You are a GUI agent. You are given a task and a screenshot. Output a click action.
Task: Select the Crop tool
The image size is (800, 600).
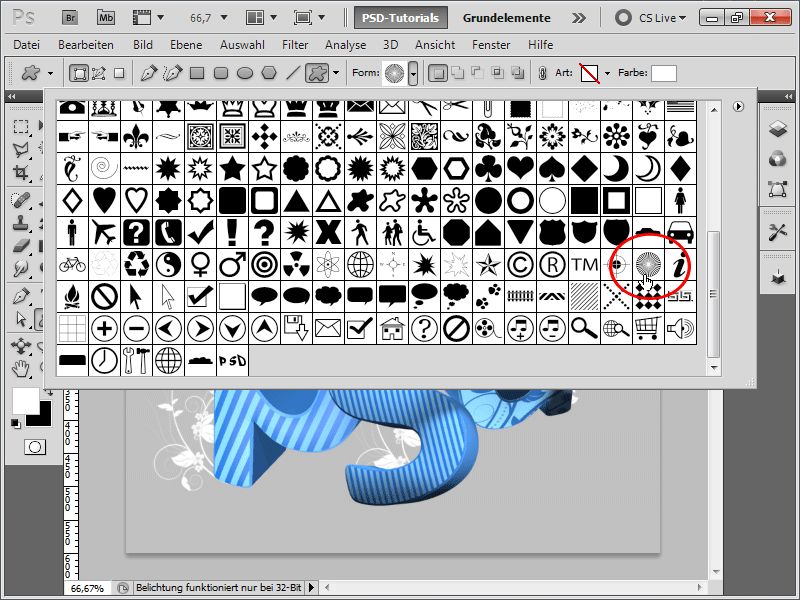21,173
